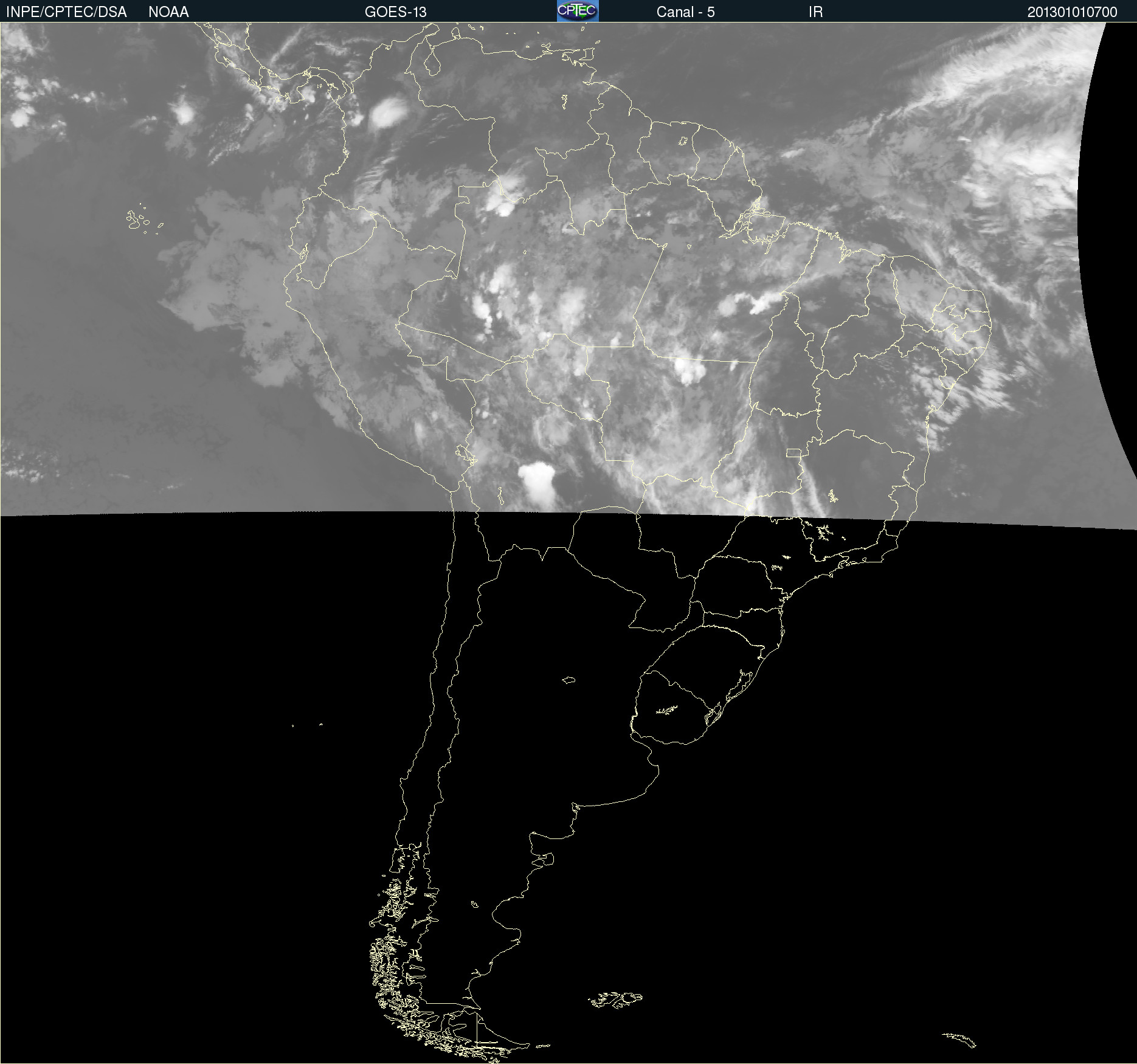This screenshot has height=1064, width=1137.
Task: Click the INPE/CPTEC/DSA header label
Action: [66, 12]
